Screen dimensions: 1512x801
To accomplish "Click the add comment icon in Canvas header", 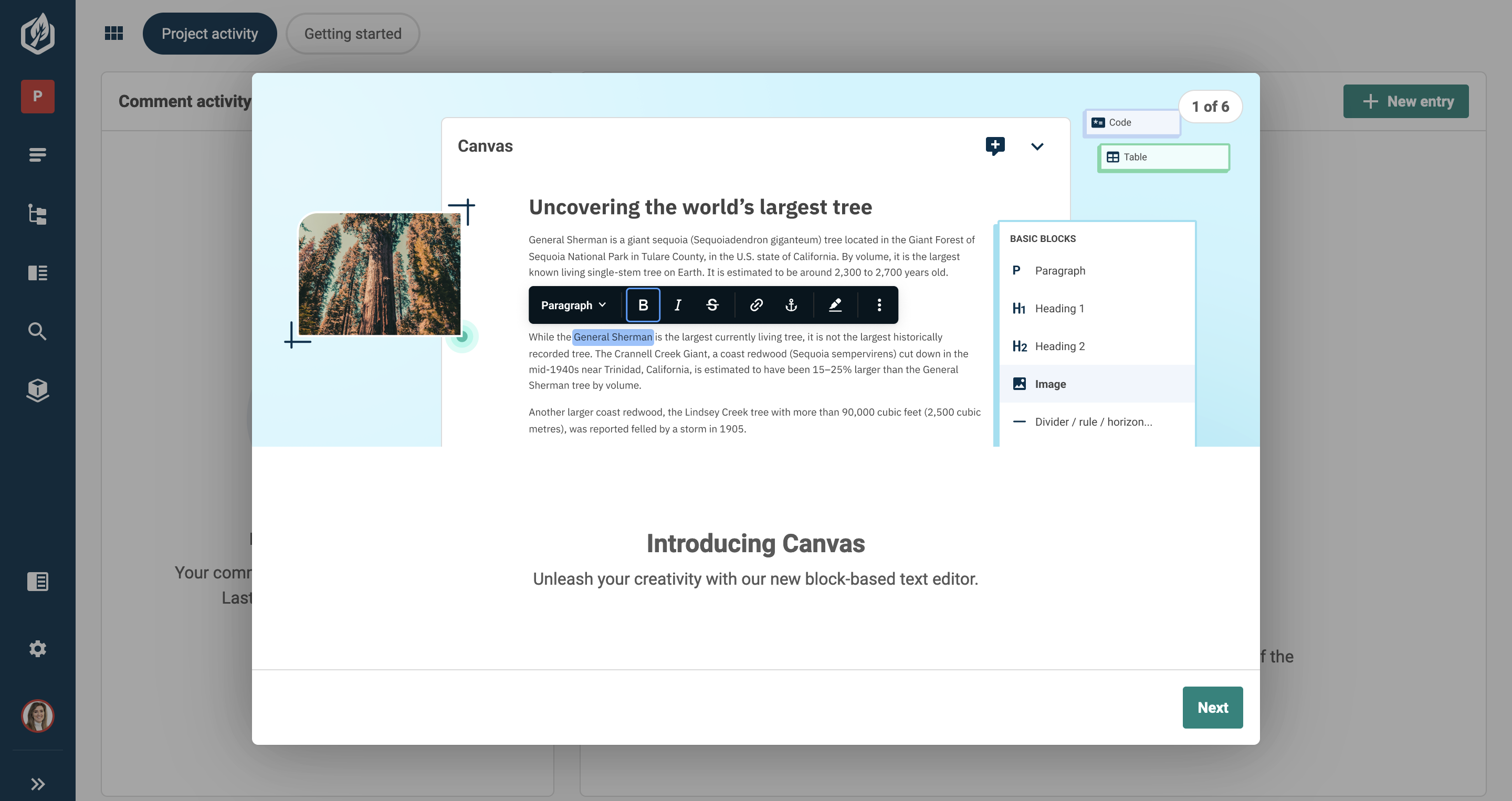I will click(995, 145).
